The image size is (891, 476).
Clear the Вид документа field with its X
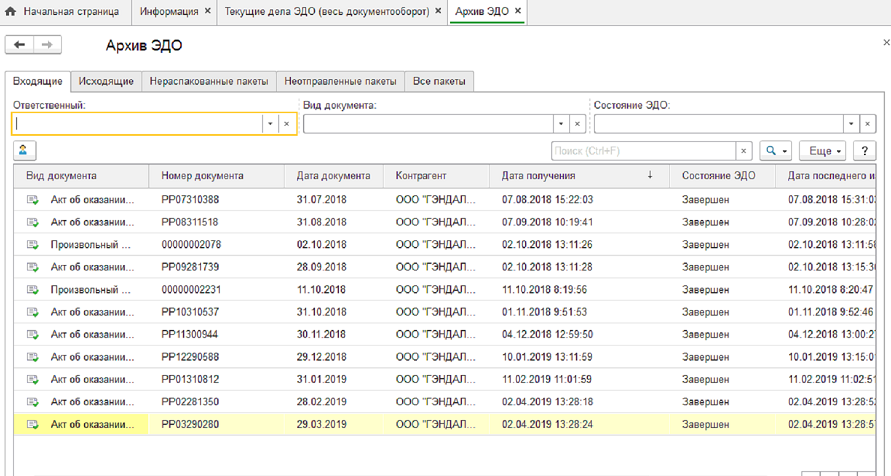pos(576,124)
